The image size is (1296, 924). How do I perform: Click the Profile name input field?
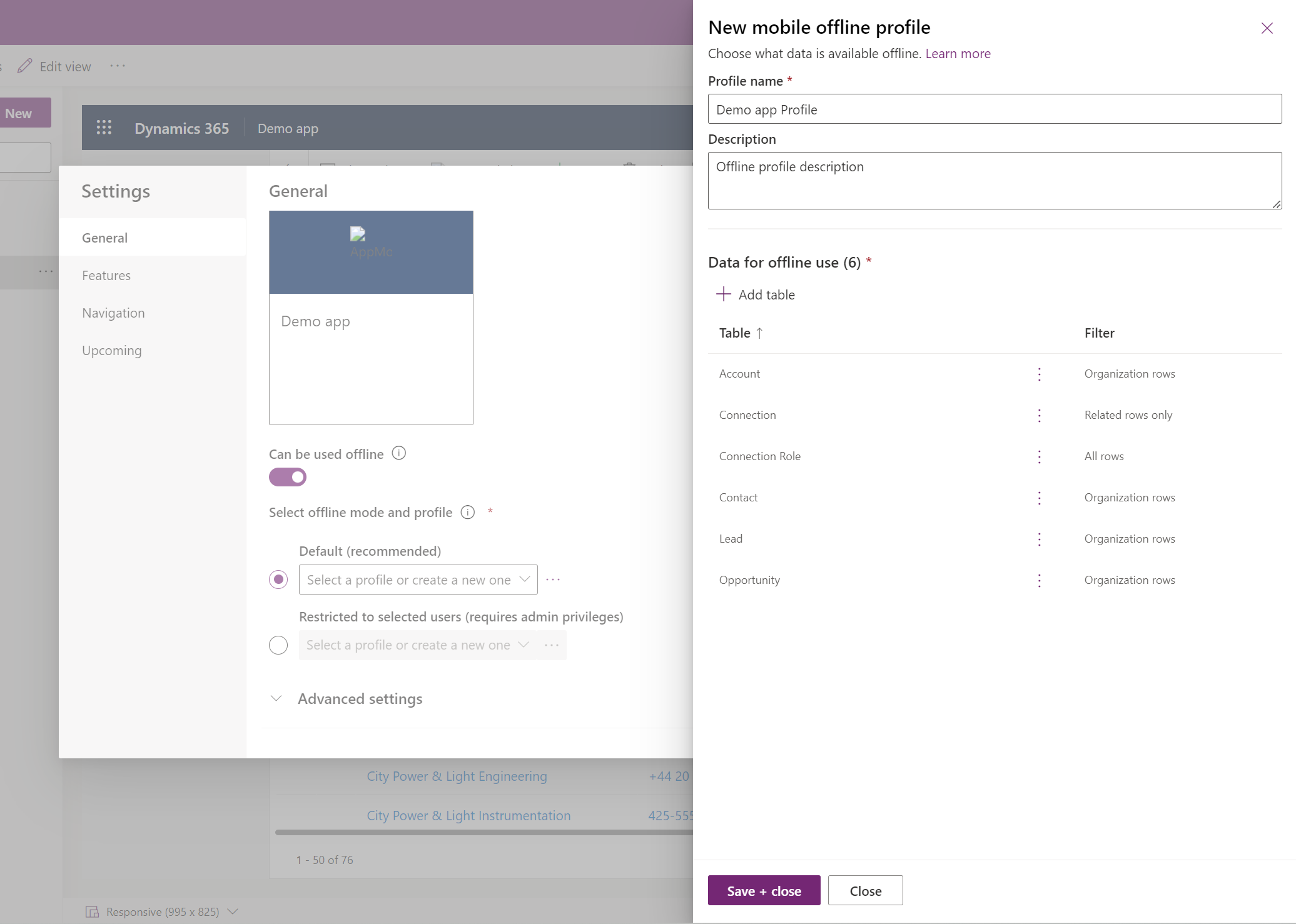tap(995, 108)
